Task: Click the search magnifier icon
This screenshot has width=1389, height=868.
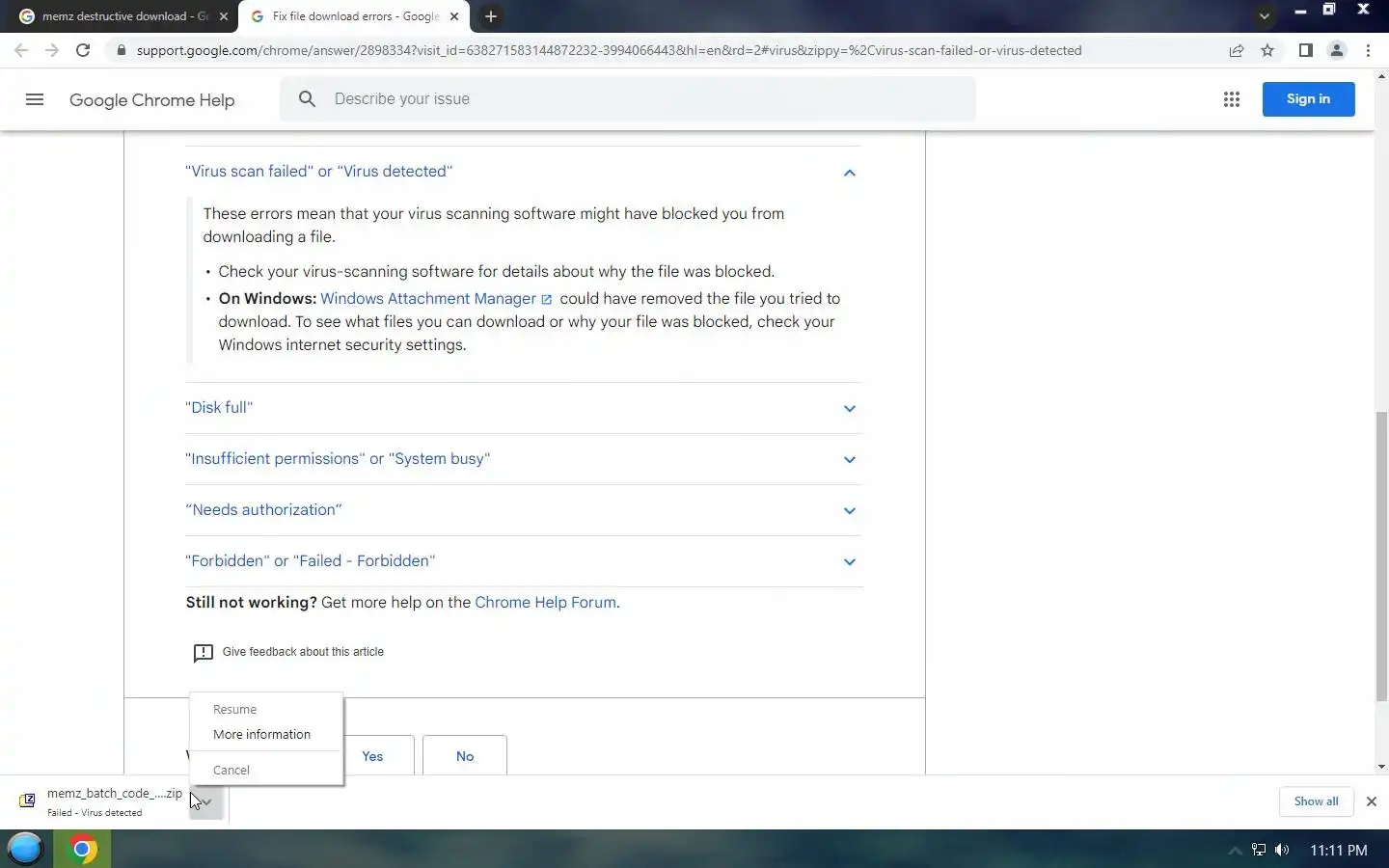Action: click(x=307, y=98)
